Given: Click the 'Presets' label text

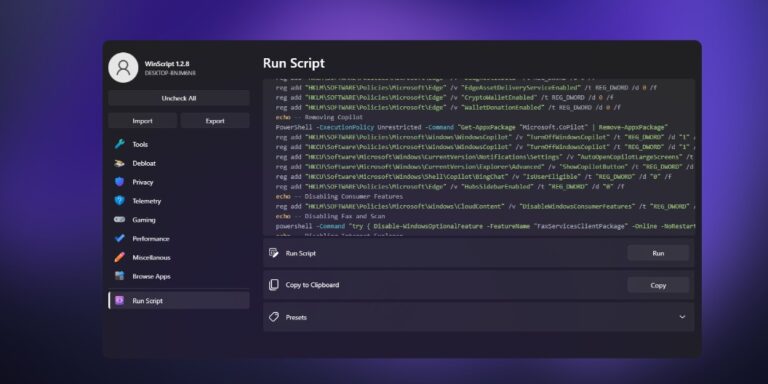Looking at the screenshot, I should [x=296, y=317].
